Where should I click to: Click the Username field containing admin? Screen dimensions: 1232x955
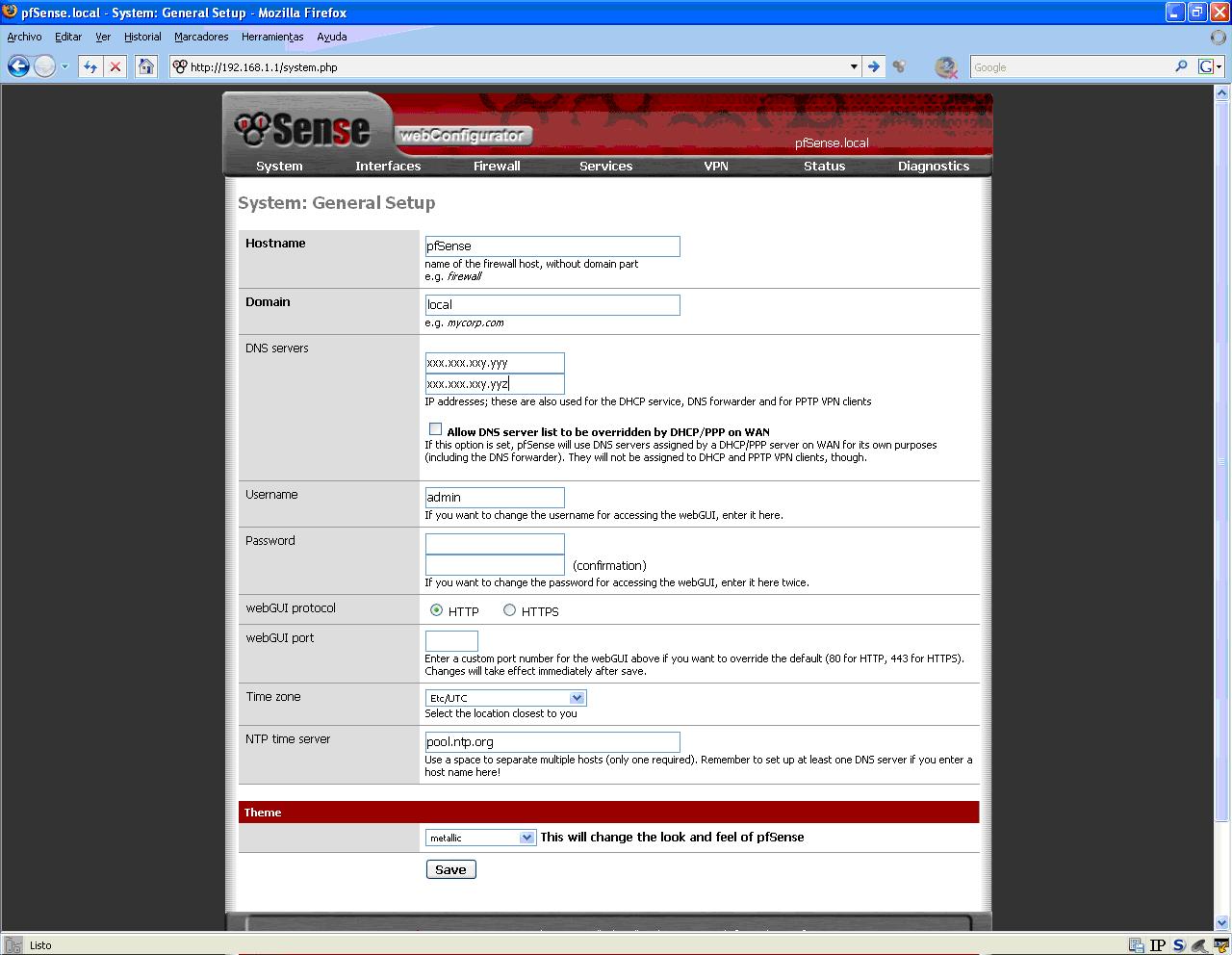(x=495, y=498)
